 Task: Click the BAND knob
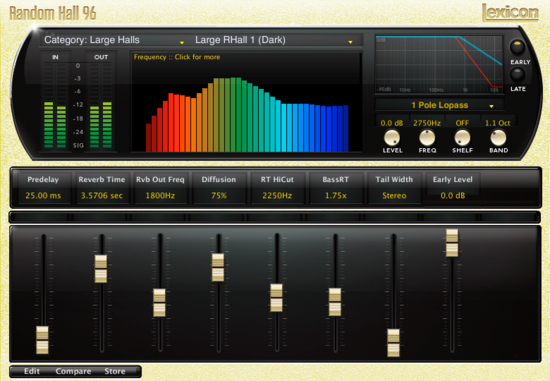tap(498, 138)
